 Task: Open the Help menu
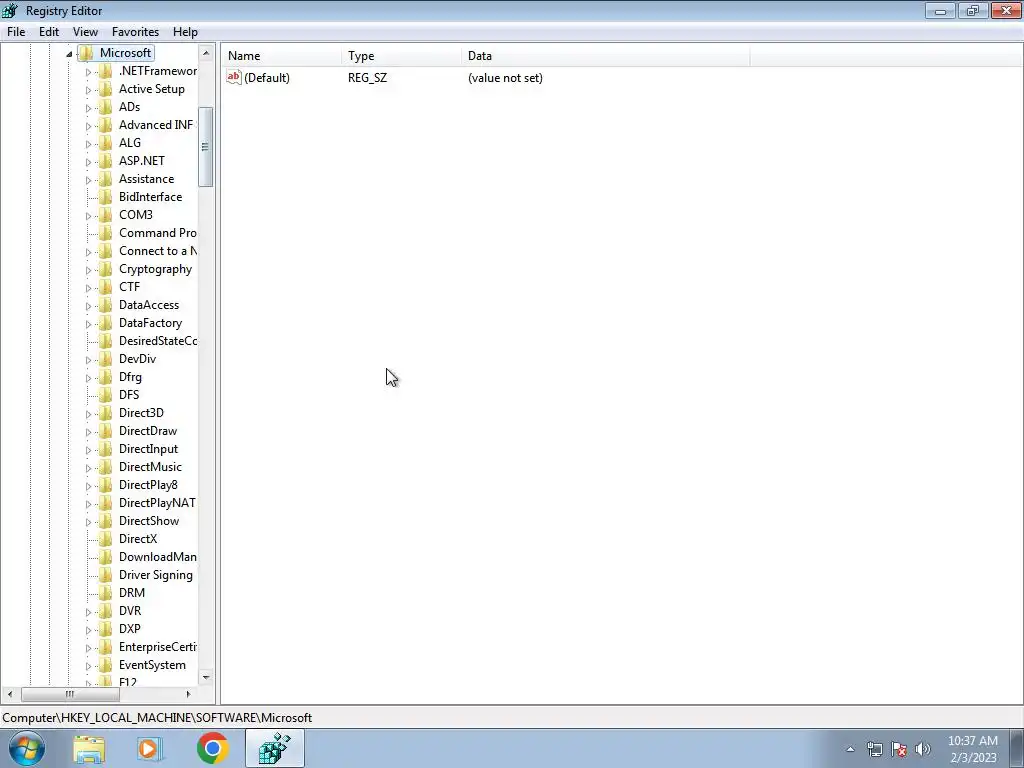(185, 32)
